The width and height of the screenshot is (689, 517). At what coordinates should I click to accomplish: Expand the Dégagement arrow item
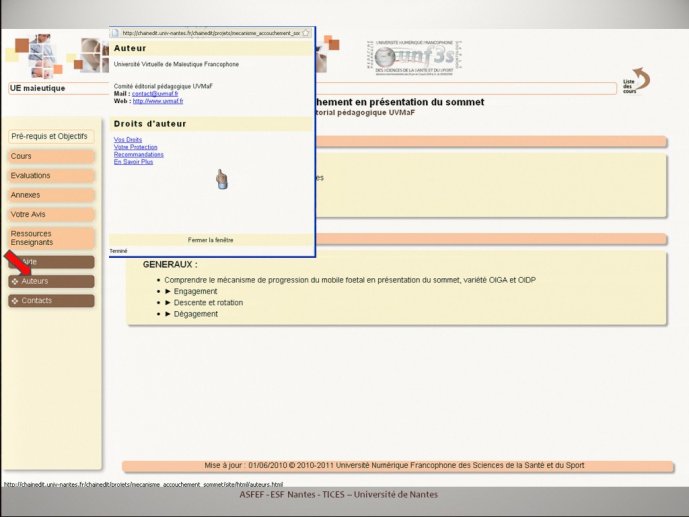tap(191, 314)
